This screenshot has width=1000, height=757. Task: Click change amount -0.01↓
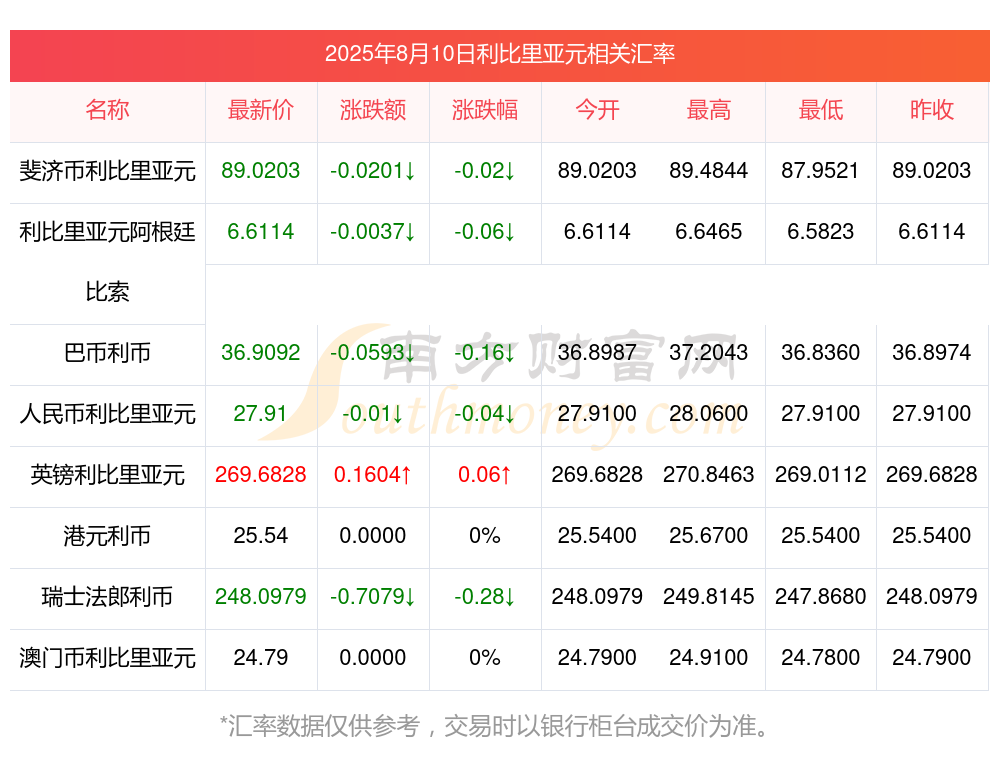pos(373,413)
